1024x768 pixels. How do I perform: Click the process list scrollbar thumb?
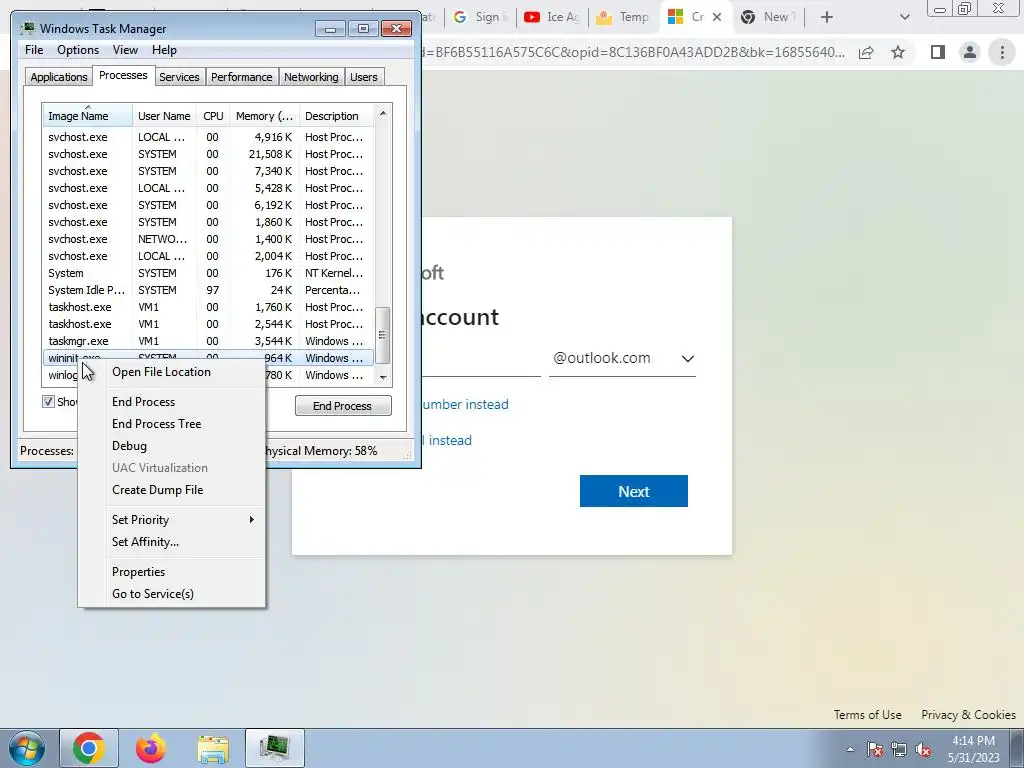coord(383,335)
